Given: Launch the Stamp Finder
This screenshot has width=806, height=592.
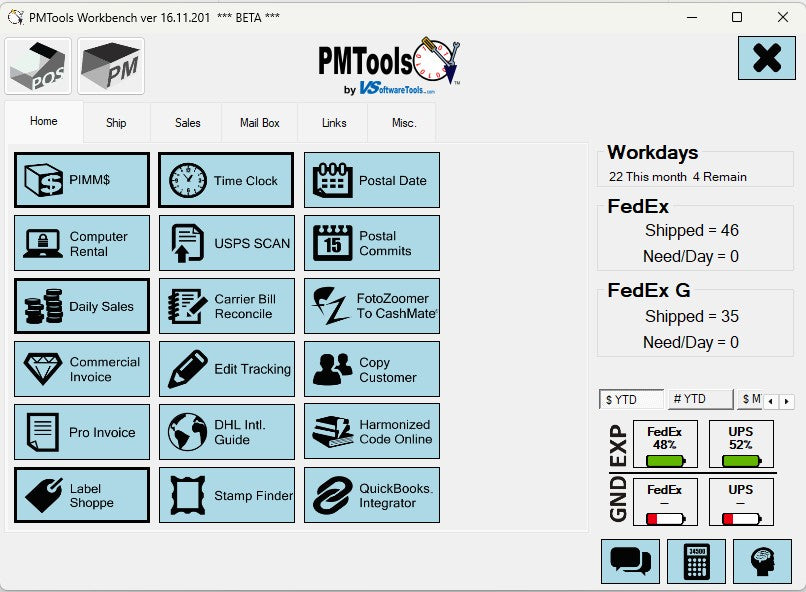Looking at the screenshot, I should 227,495.
